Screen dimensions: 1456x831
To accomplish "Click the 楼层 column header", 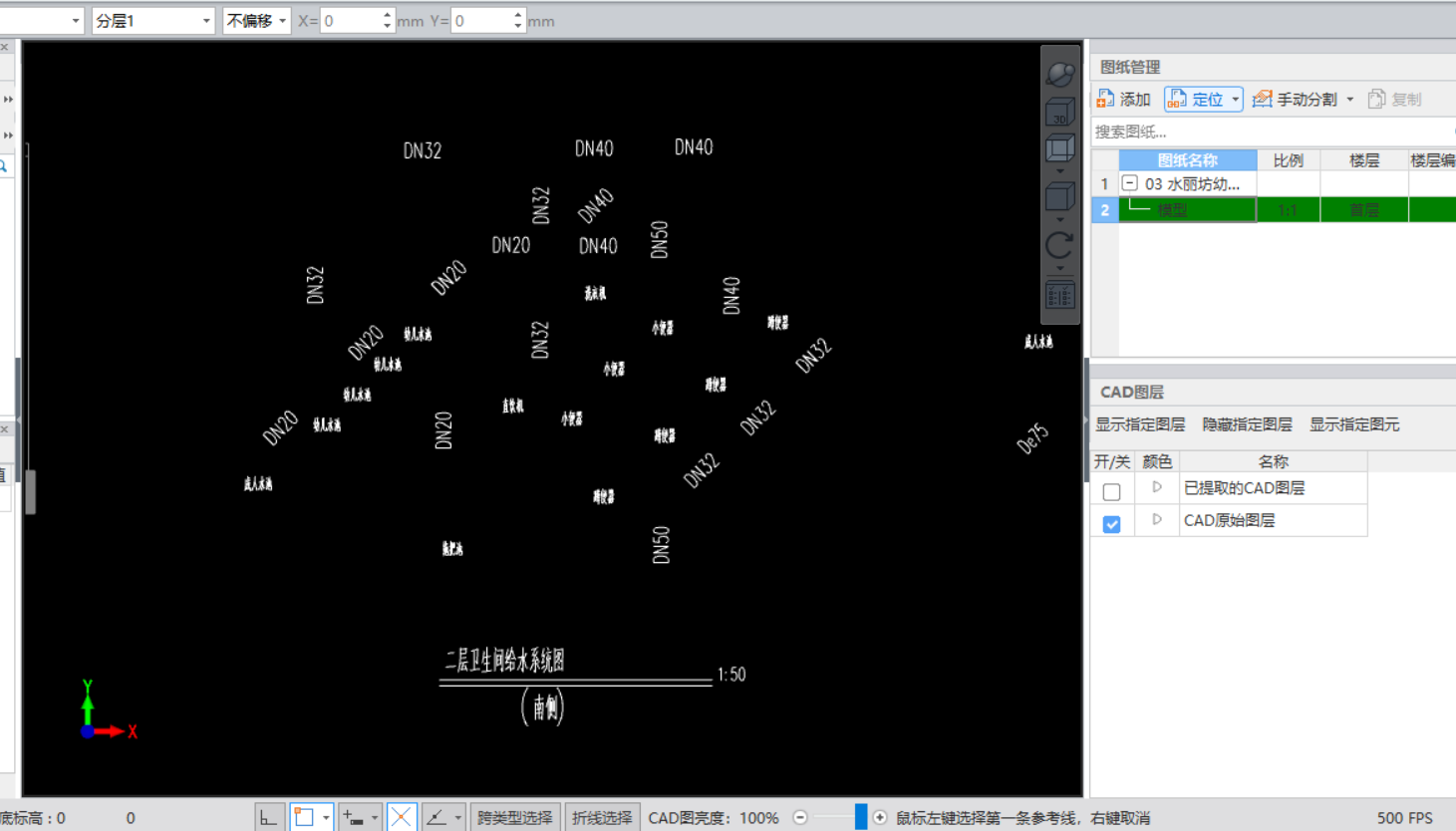I will coord(1363,159).
